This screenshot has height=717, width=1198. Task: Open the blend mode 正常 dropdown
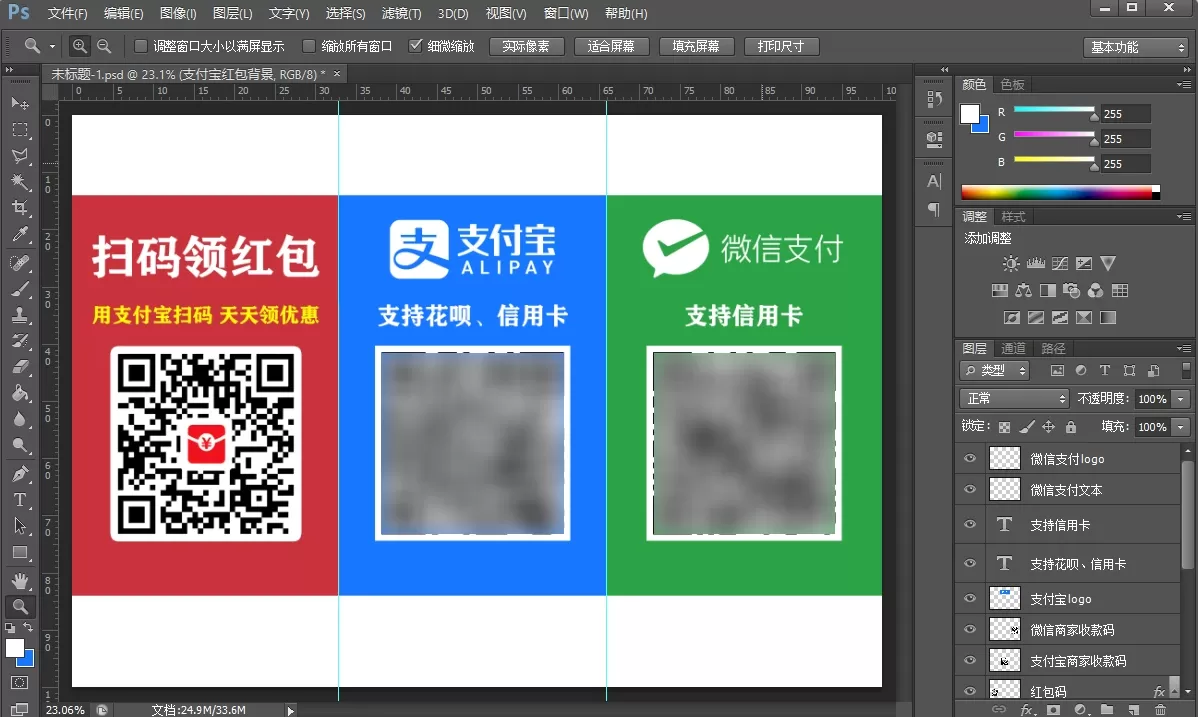click(1014, 399)
